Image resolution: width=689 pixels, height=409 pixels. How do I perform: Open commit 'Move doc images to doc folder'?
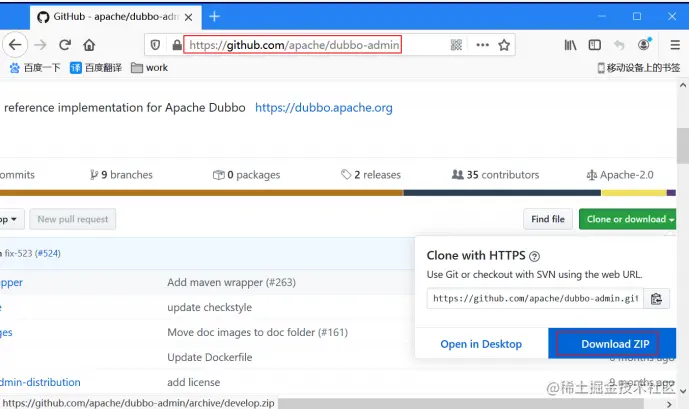(257, 333)
